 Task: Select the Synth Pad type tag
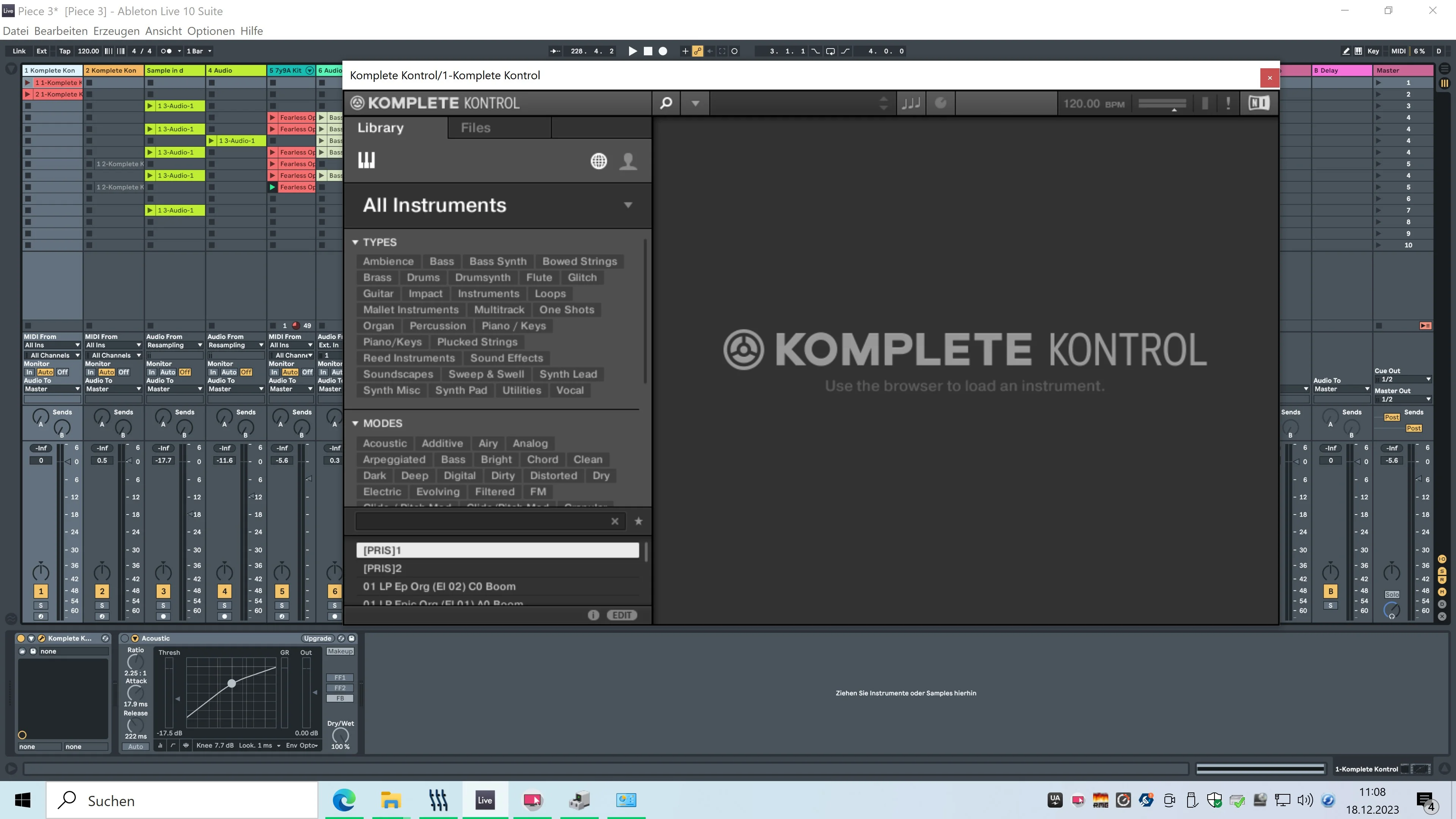tap(461, 390)
